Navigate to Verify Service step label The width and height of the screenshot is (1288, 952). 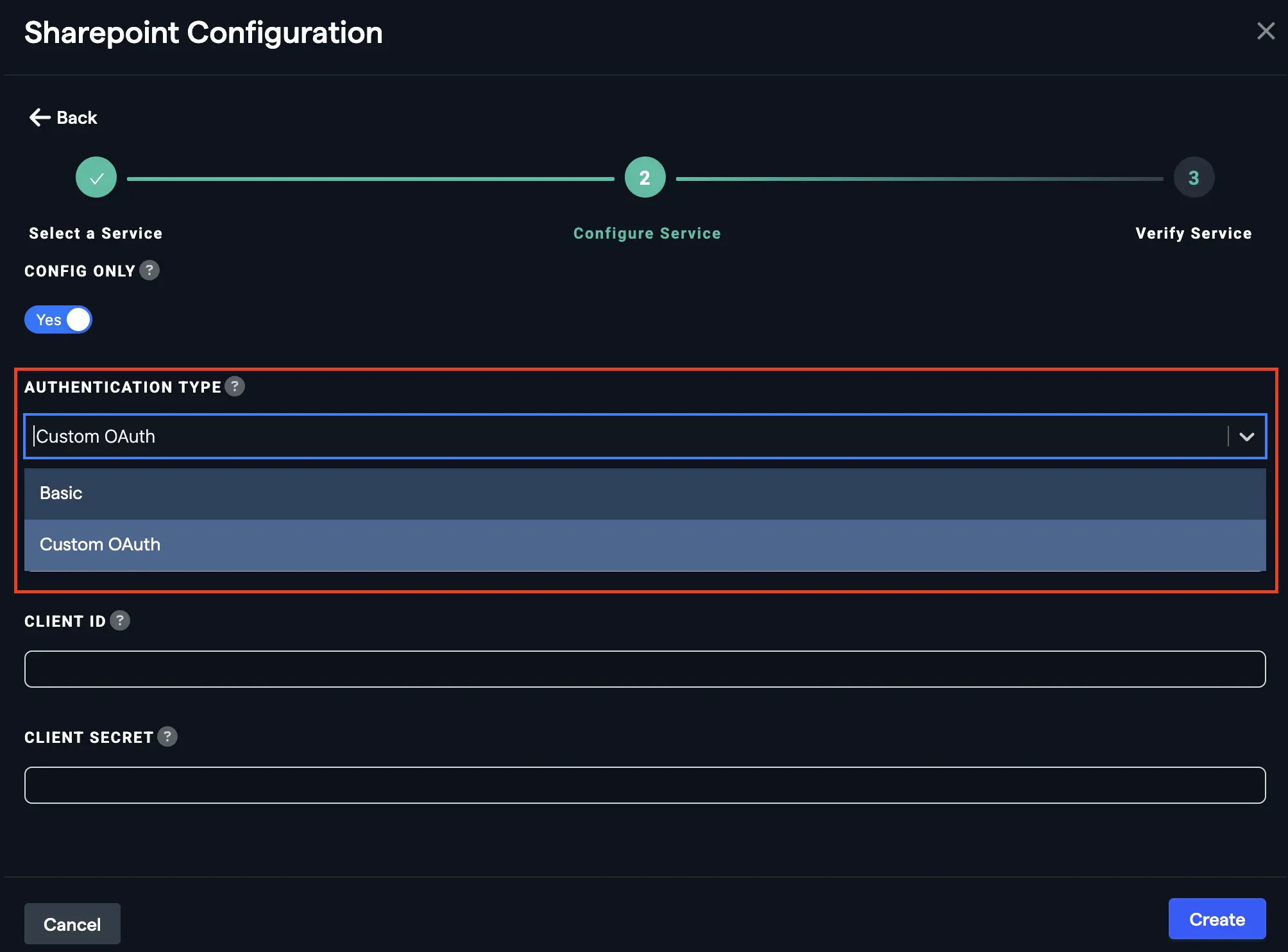pyautogui.click(x=1193, y=233)
